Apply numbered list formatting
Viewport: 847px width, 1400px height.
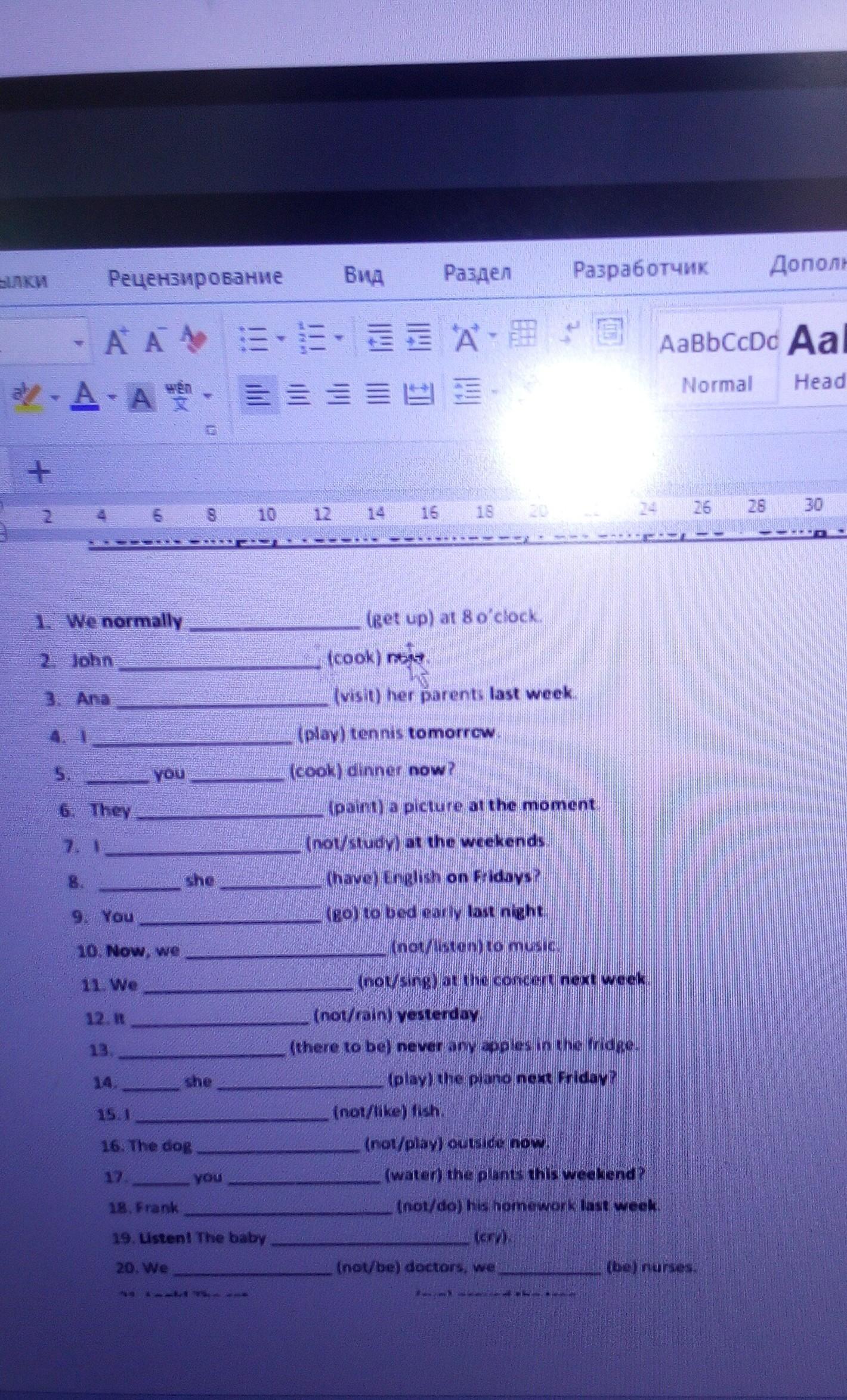click(311, 338)
